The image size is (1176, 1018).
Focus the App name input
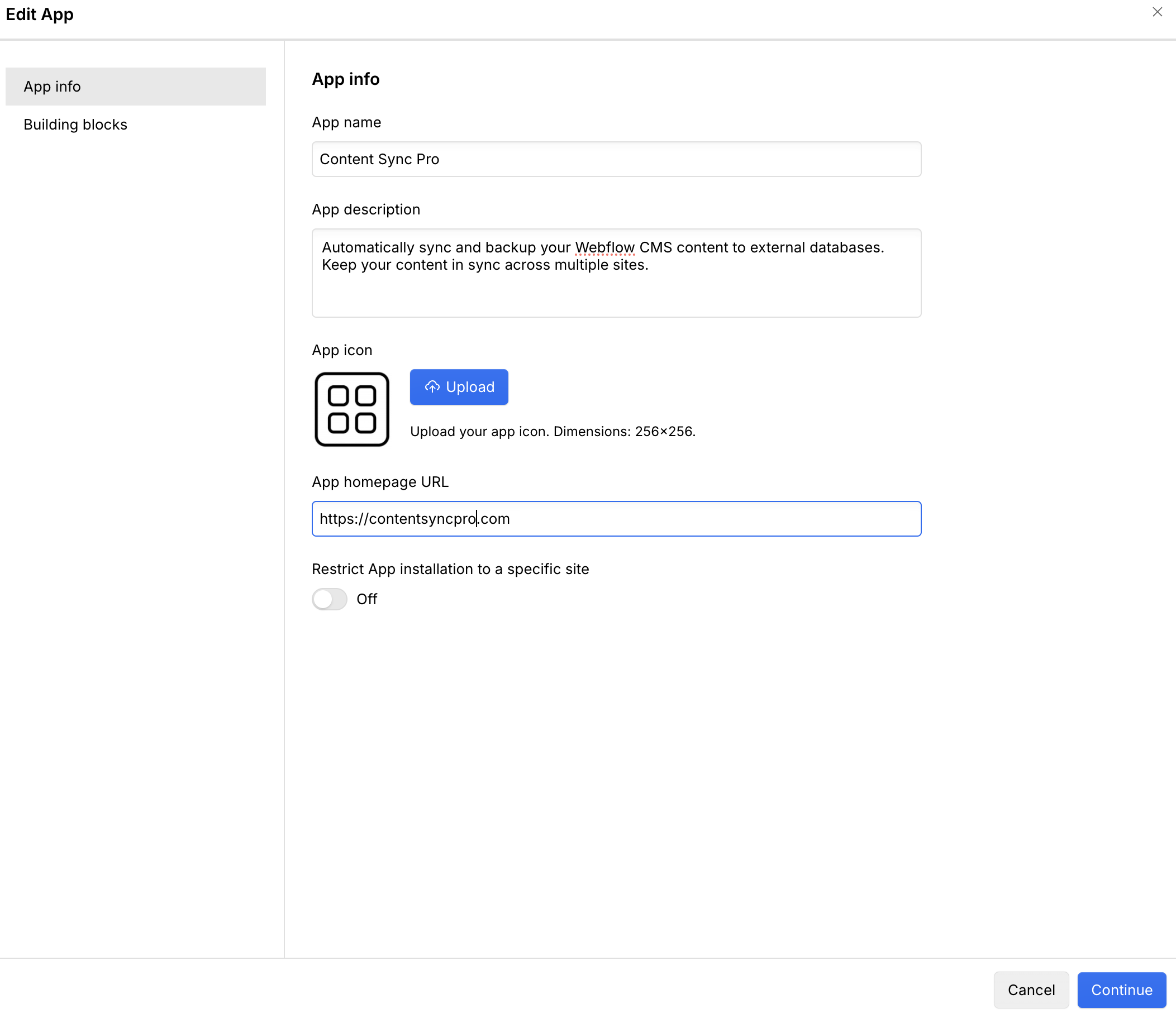coord(616,159)
